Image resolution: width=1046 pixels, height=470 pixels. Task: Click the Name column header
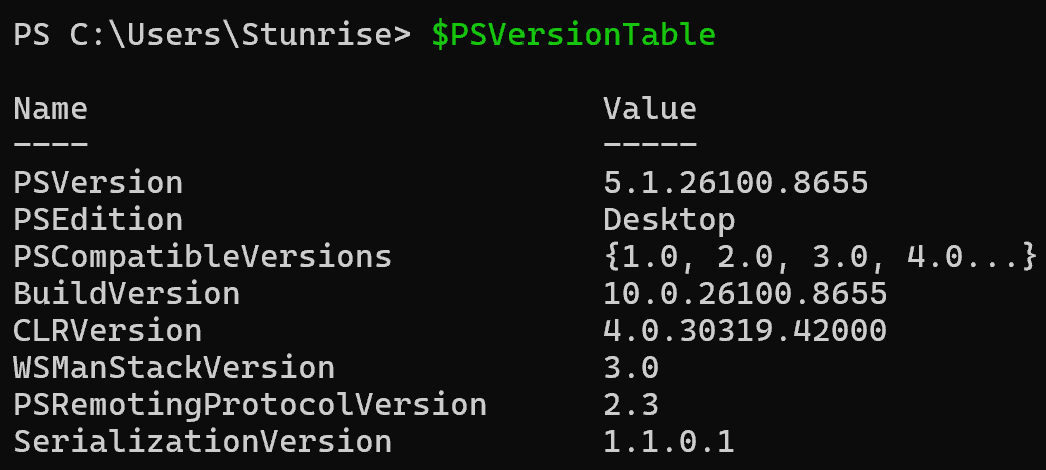(51, 109)
